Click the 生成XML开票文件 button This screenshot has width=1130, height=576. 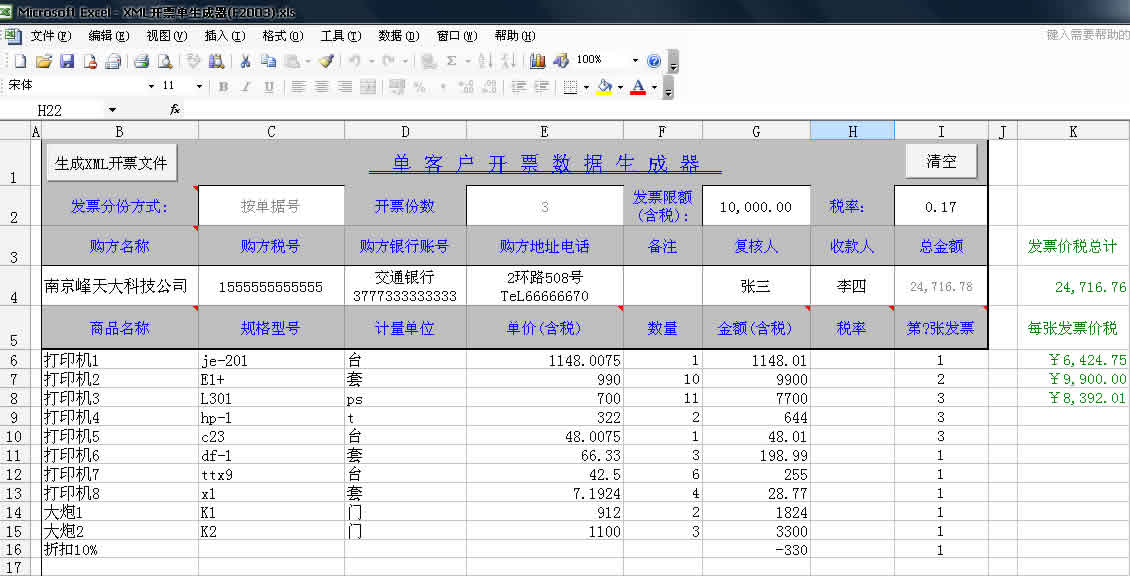click(112, 162)
